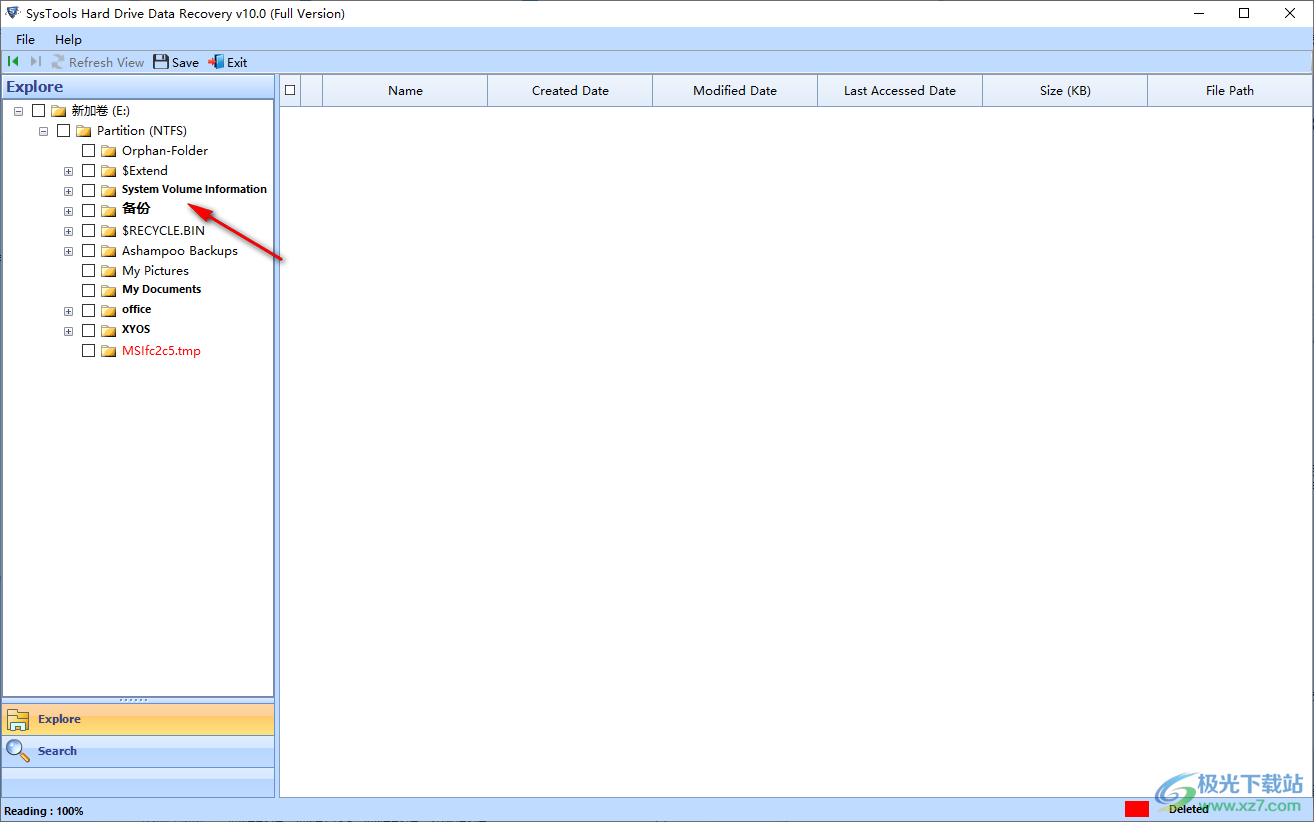Collapse the Partition (NTFS) node
This screenshot has height=822, width=1314.
coord(44,131)
